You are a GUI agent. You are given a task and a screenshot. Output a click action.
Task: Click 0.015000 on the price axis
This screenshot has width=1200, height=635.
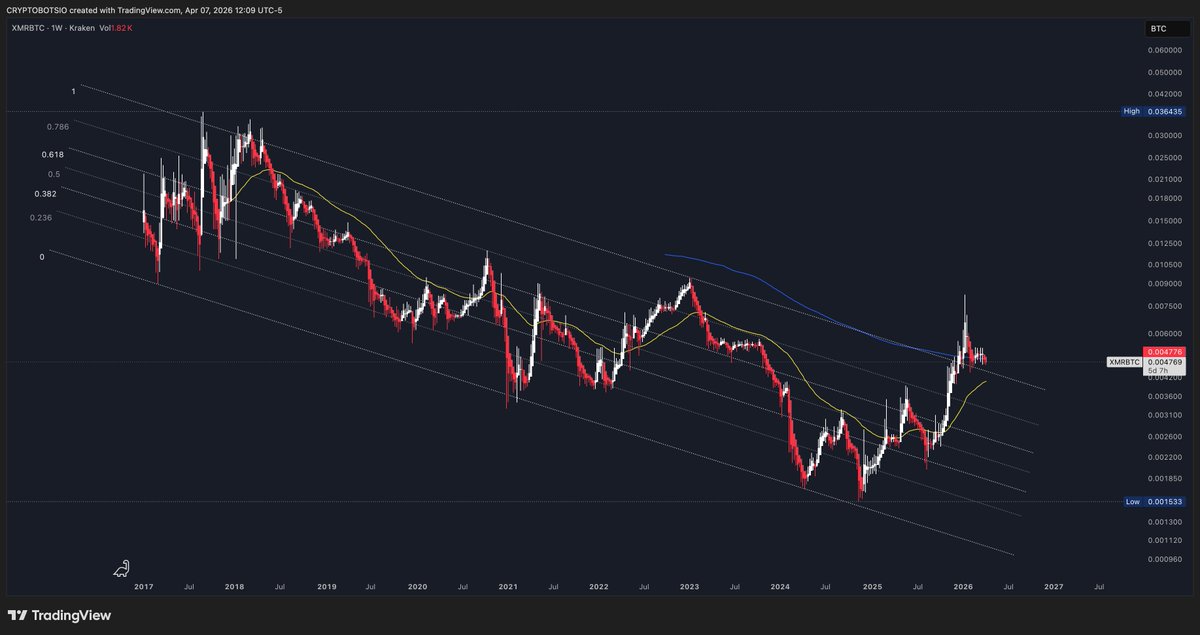(x=1163, y=220)
